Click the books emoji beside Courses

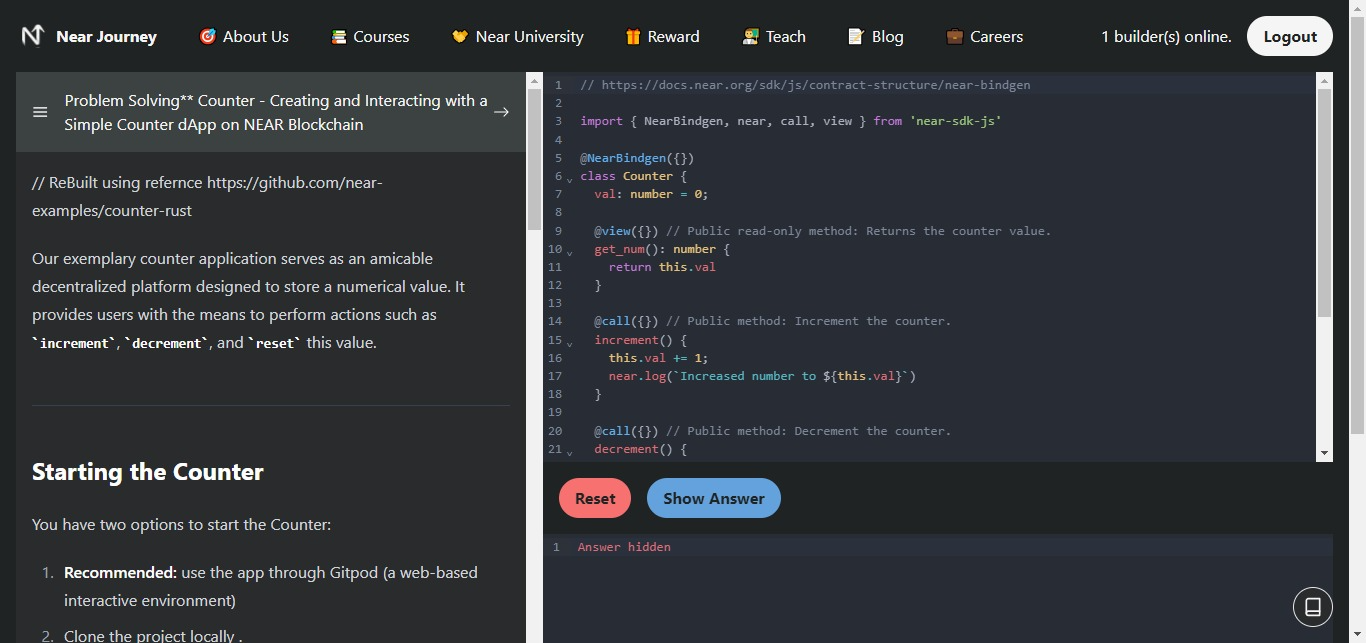339,37
